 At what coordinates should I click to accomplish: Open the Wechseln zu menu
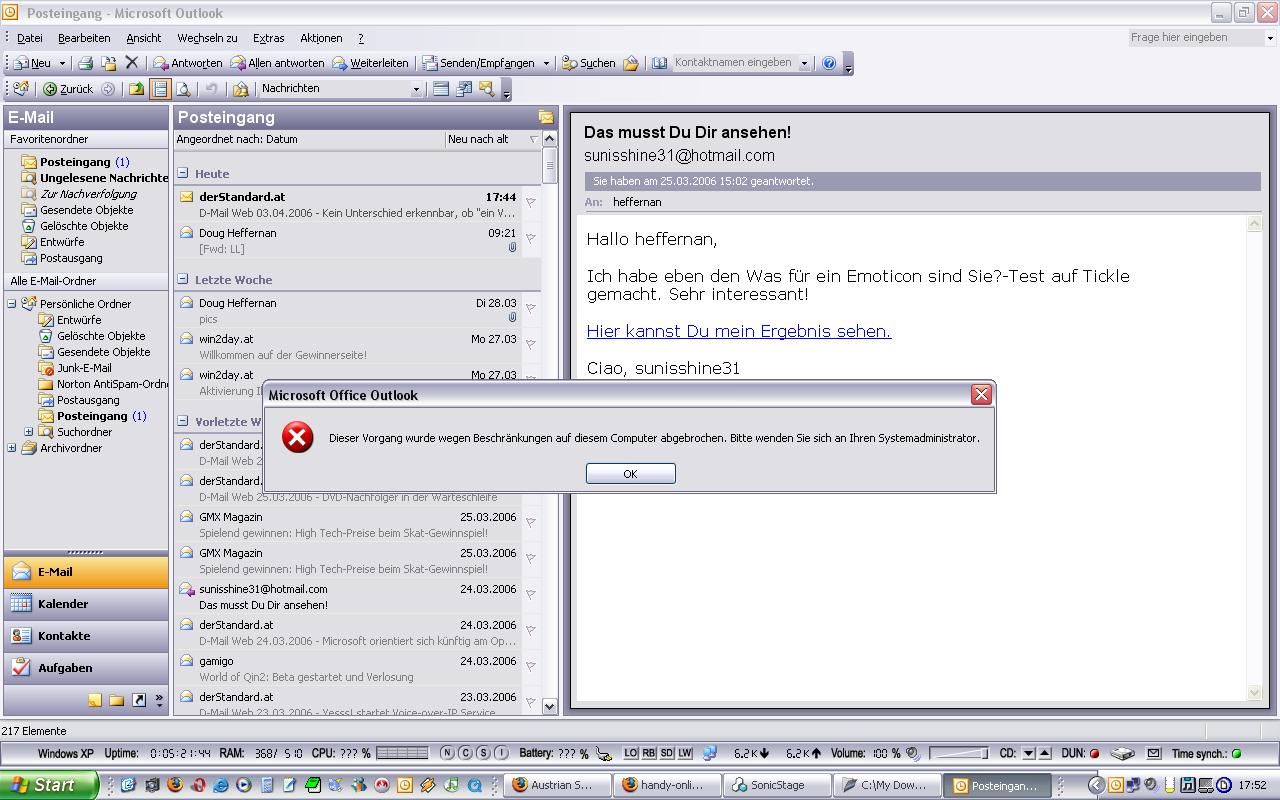tap(207, 38)
